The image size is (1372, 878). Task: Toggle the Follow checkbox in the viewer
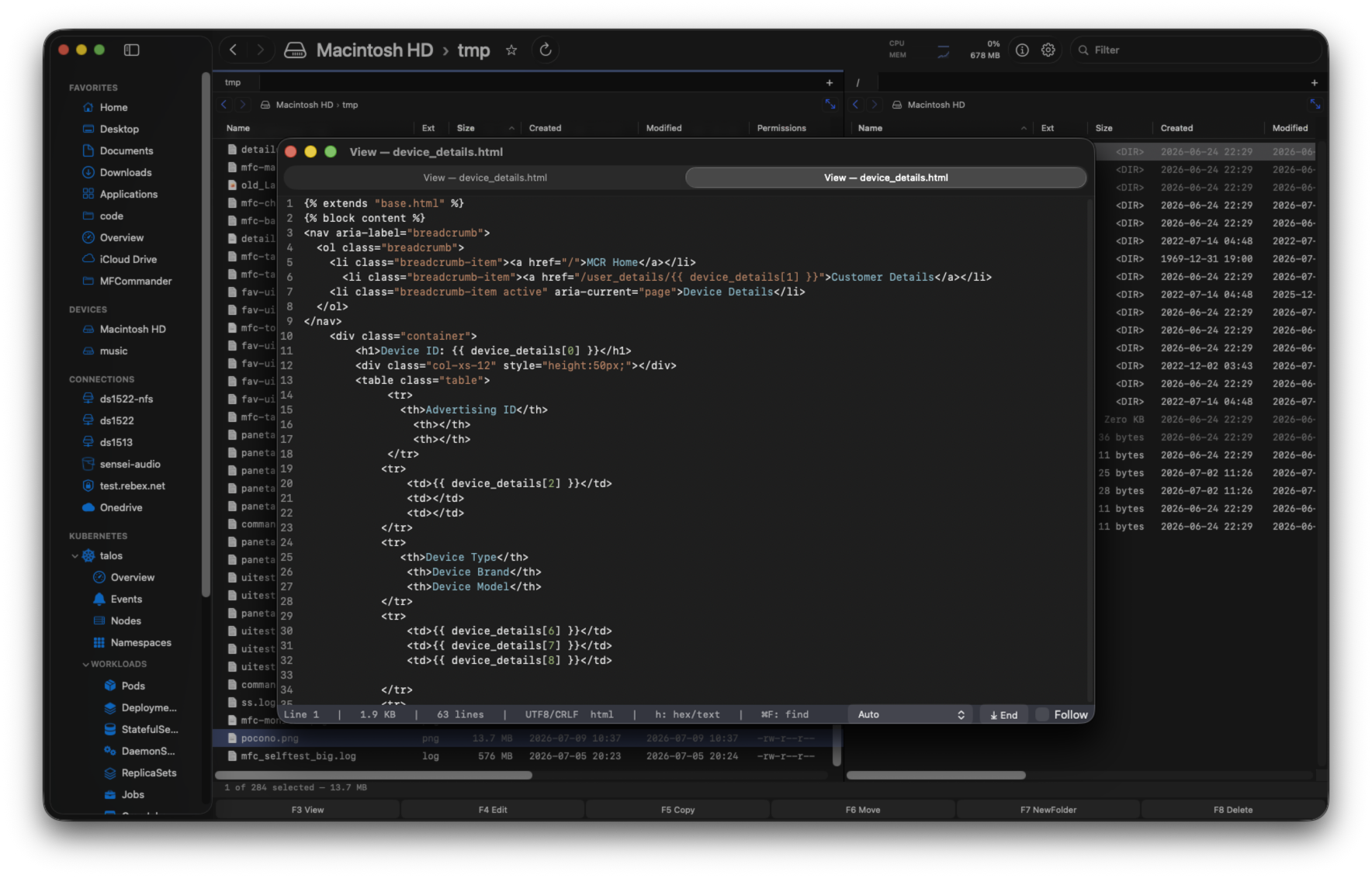(x=1042, y=714)
